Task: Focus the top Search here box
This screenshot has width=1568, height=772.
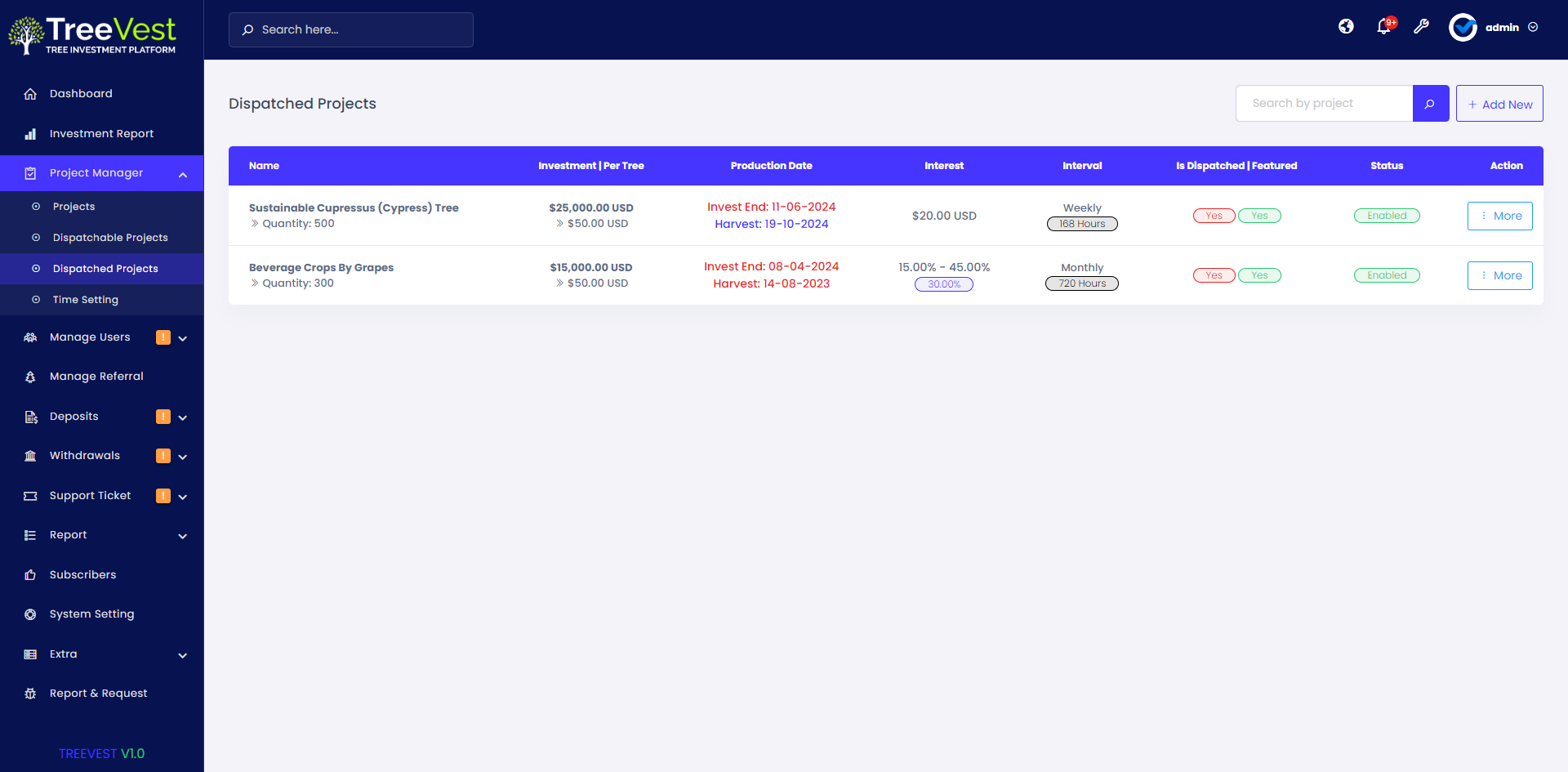Action: (x=351, y=29)
